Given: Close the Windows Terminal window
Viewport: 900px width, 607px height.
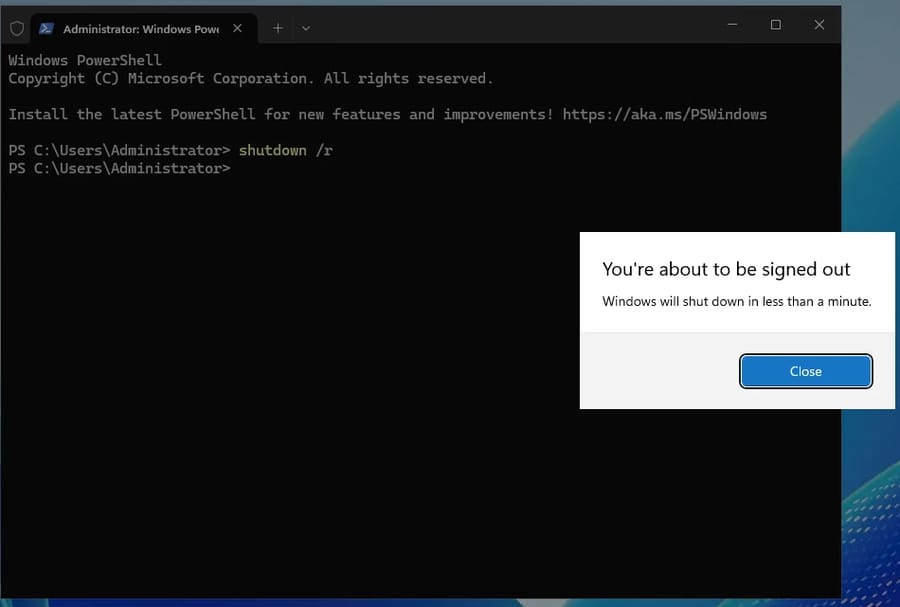Looking at the screenshot, I should point(819,25).
